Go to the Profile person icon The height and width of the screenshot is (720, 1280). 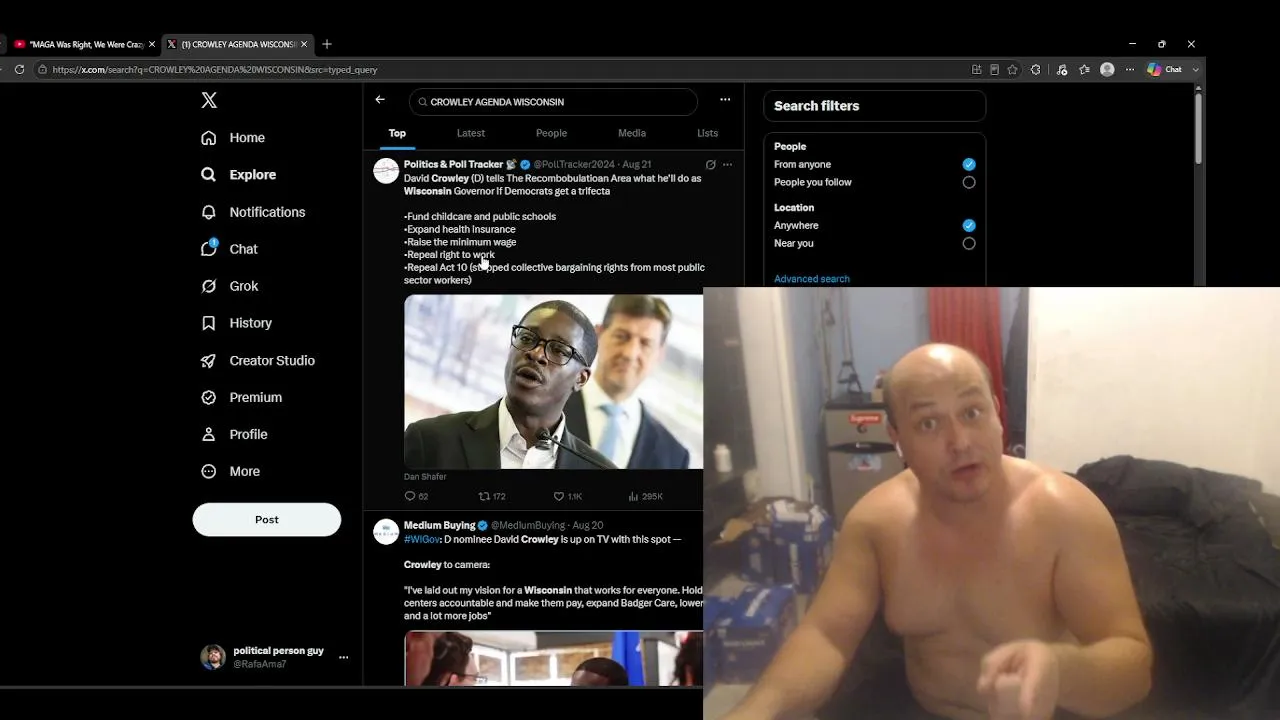[x=208, y=435]
